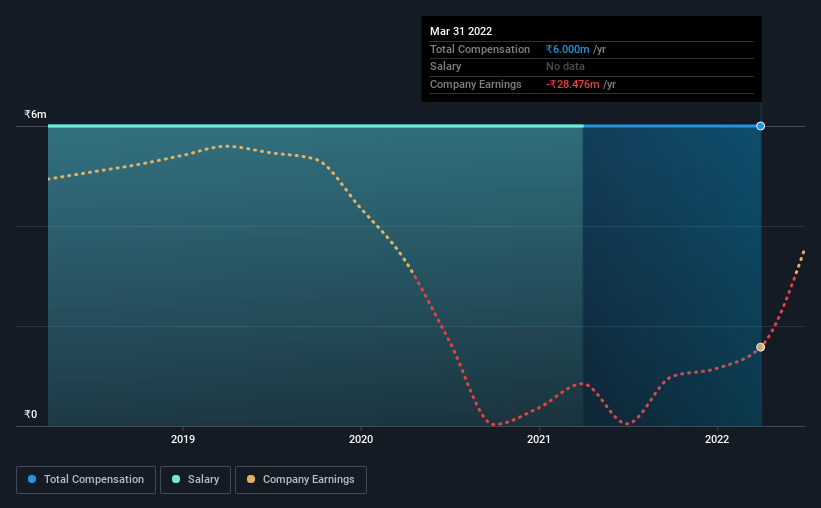Click the No data salary value
The width and height of the screenshot is (821, 508).
(x=565, y=67)
